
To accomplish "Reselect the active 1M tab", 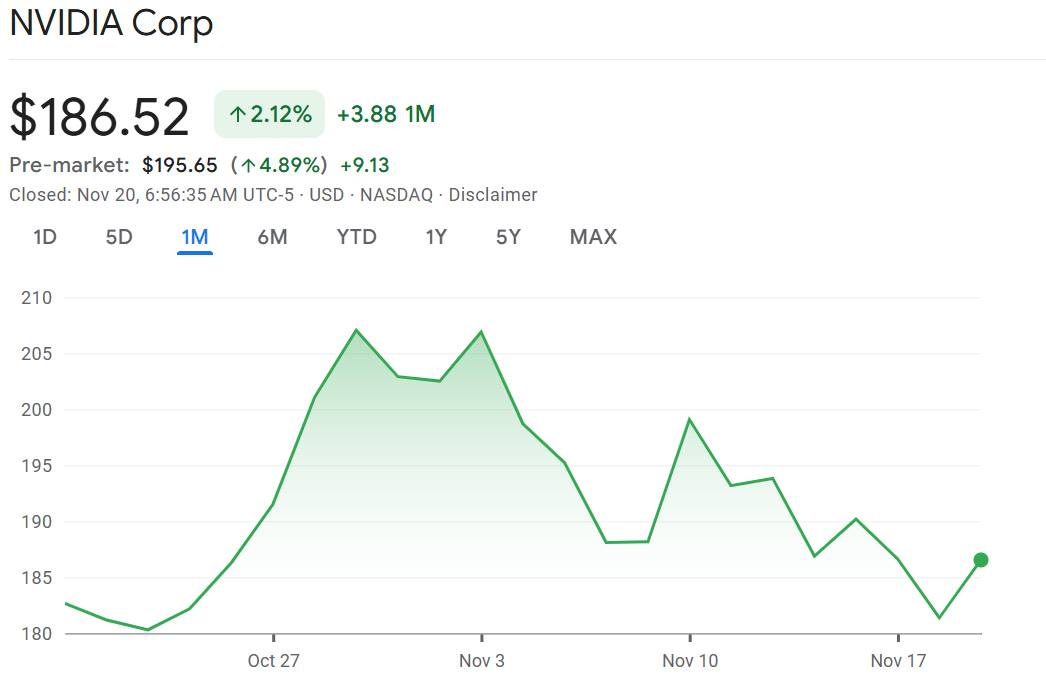I will point(194,237).
